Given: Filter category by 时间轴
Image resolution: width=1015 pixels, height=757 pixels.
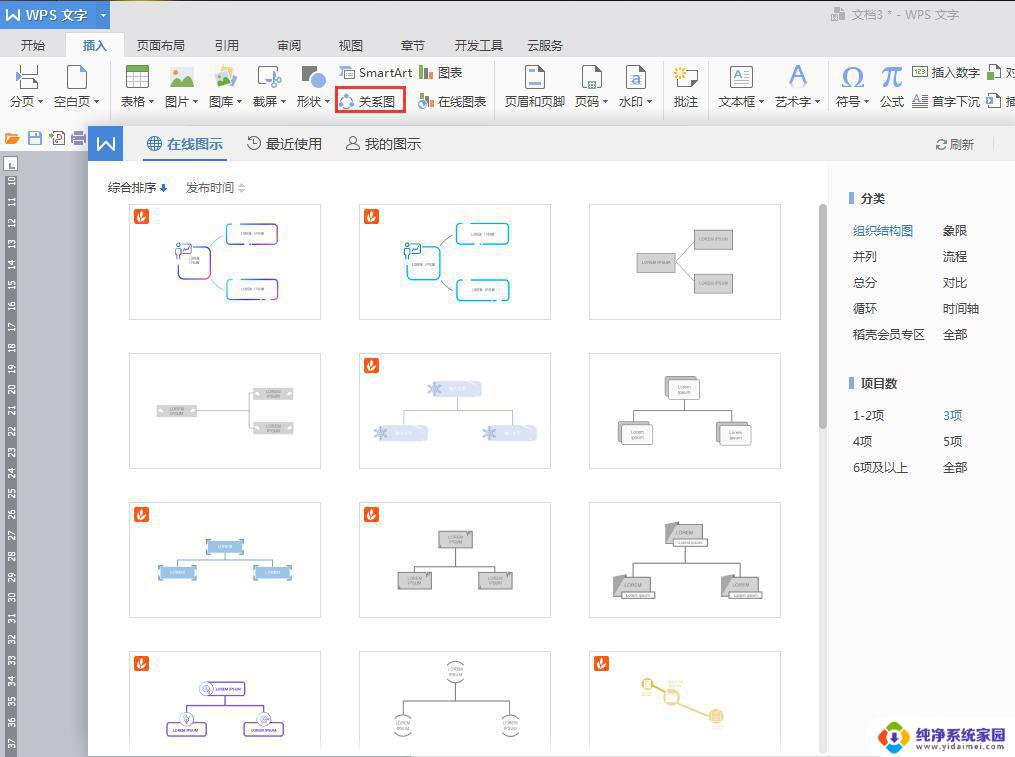Looking at the screenshot, I should click(x=961, y=308).
